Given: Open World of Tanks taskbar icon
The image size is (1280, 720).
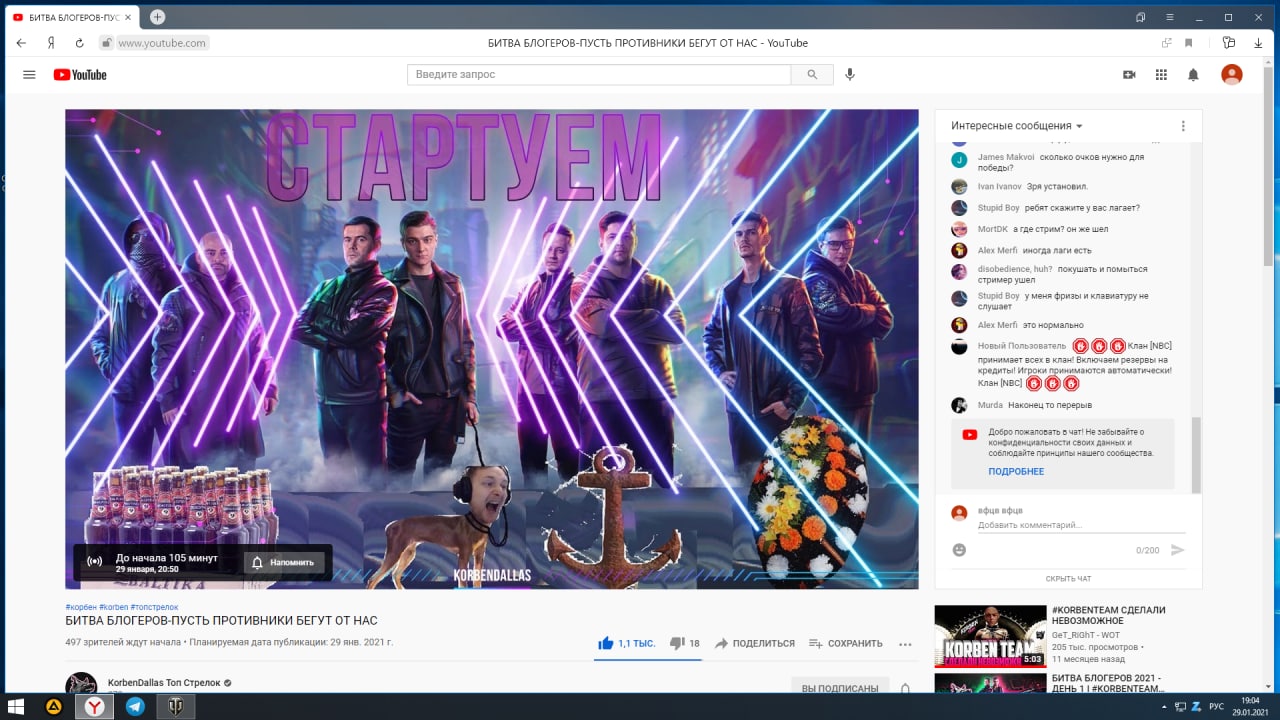Looking at the screenshot, I should point(176,706).
